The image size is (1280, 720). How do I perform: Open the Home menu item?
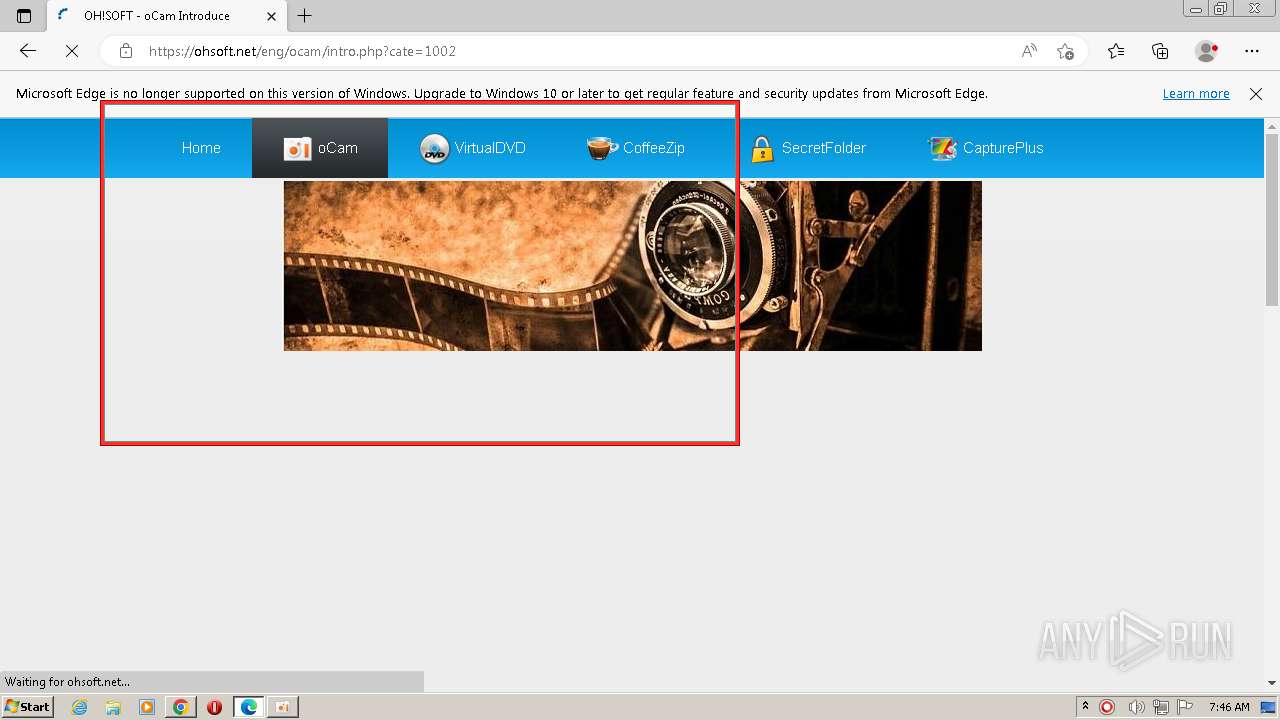click(x=201, y=148)
